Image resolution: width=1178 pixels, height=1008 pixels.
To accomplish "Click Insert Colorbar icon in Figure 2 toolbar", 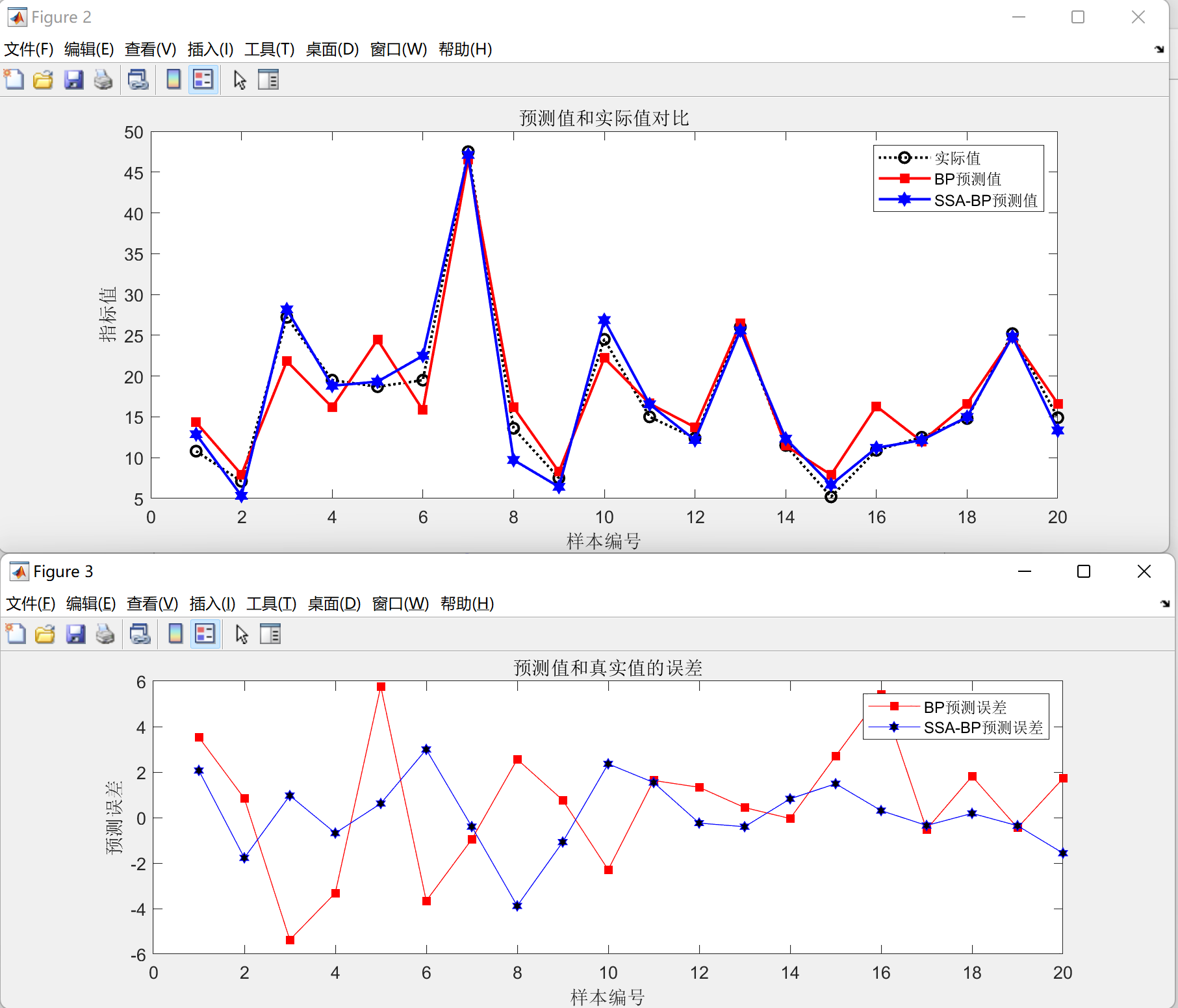I will [x=173, y=80].
